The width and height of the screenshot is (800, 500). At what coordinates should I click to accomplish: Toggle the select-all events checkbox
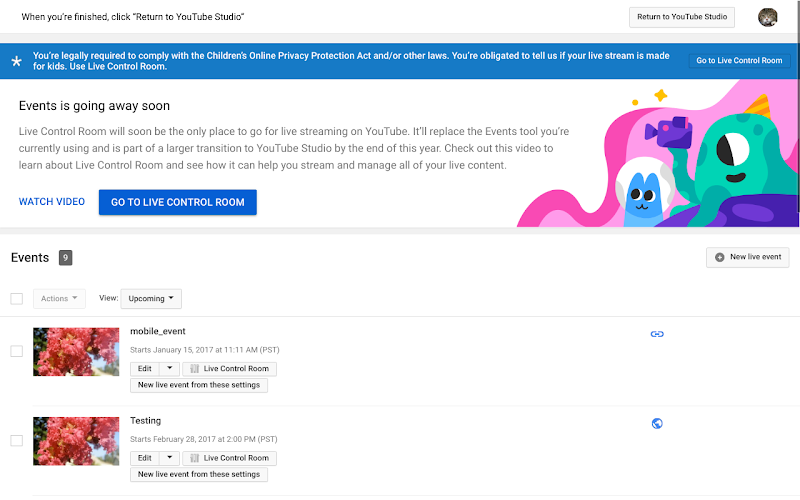[17, 298]
